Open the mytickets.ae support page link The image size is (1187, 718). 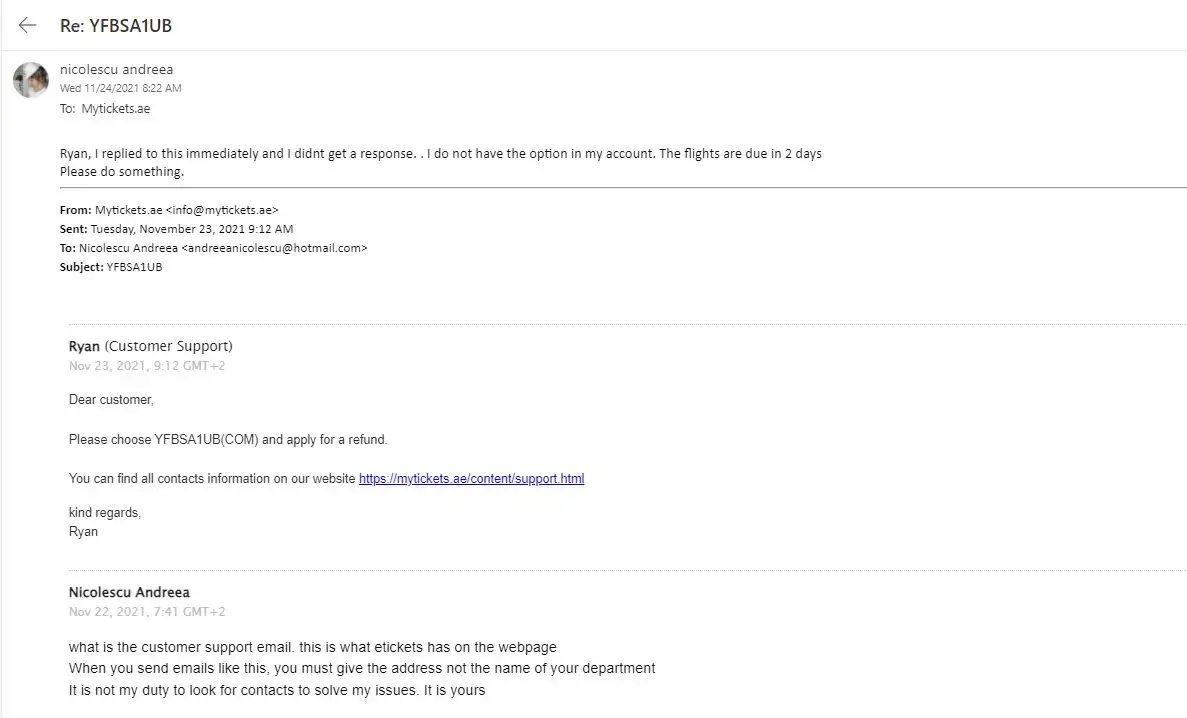[x=471, y=479]
